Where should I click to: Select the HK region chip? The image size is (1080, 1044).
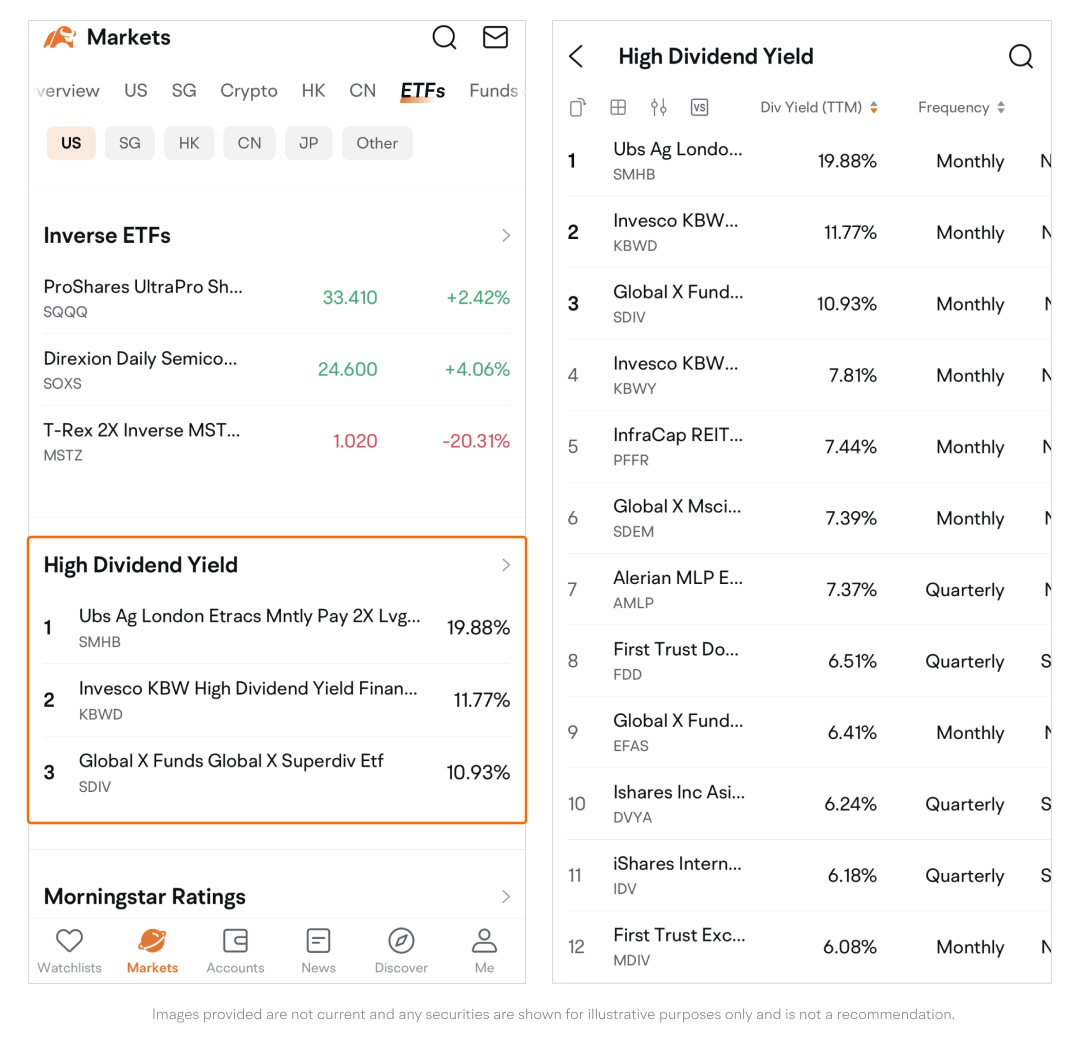tap(189, 143)
